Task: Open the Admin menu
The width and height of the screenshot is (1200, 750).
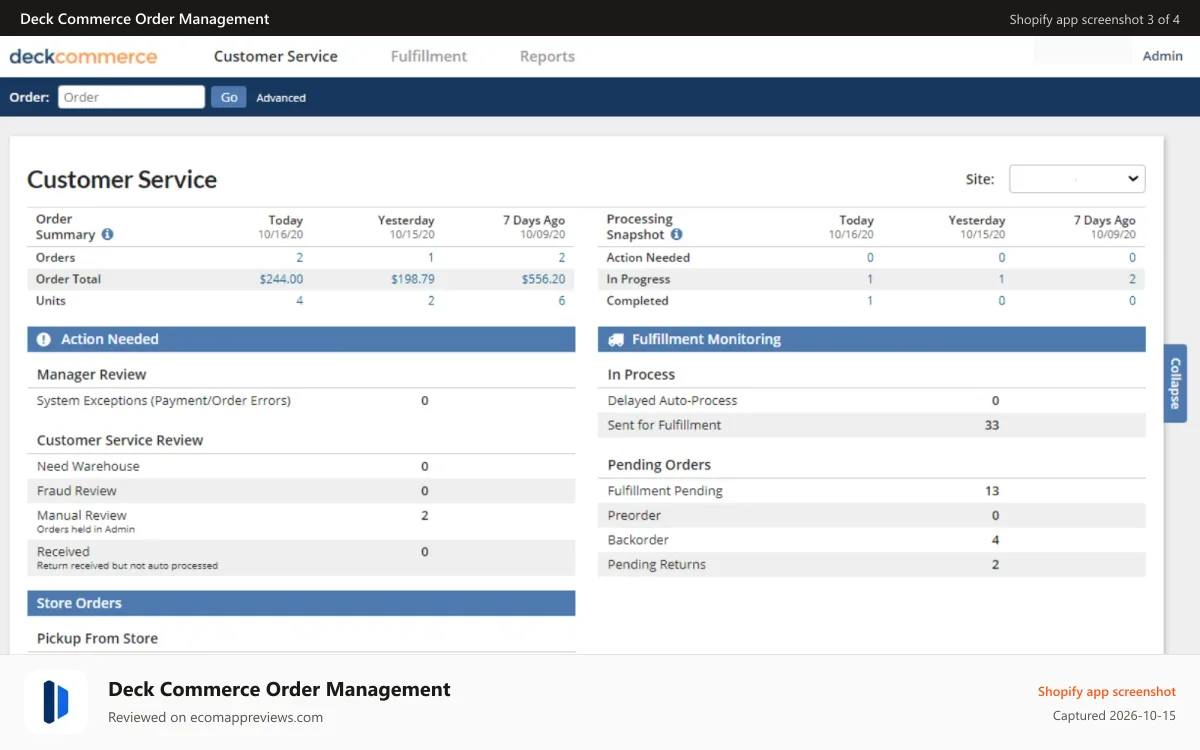Action: [1163, 56]
